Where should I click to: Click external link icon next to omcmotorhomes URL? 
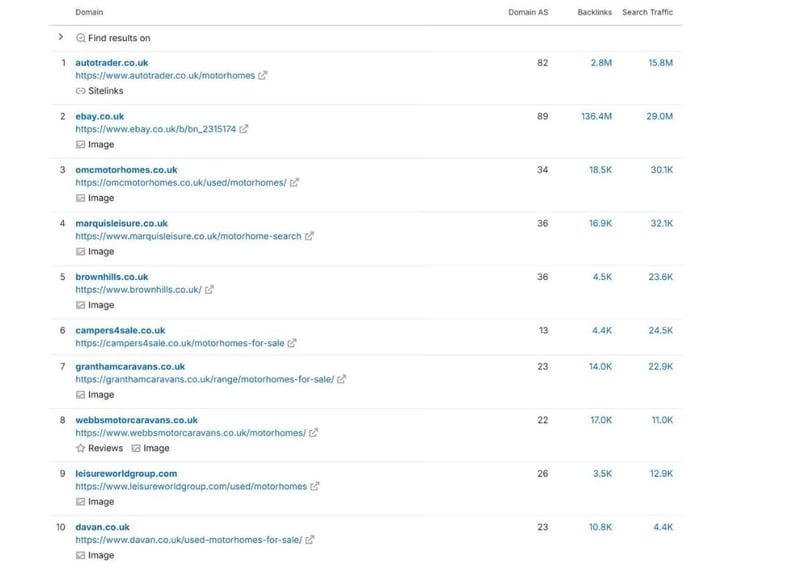(x=294, y=182)
